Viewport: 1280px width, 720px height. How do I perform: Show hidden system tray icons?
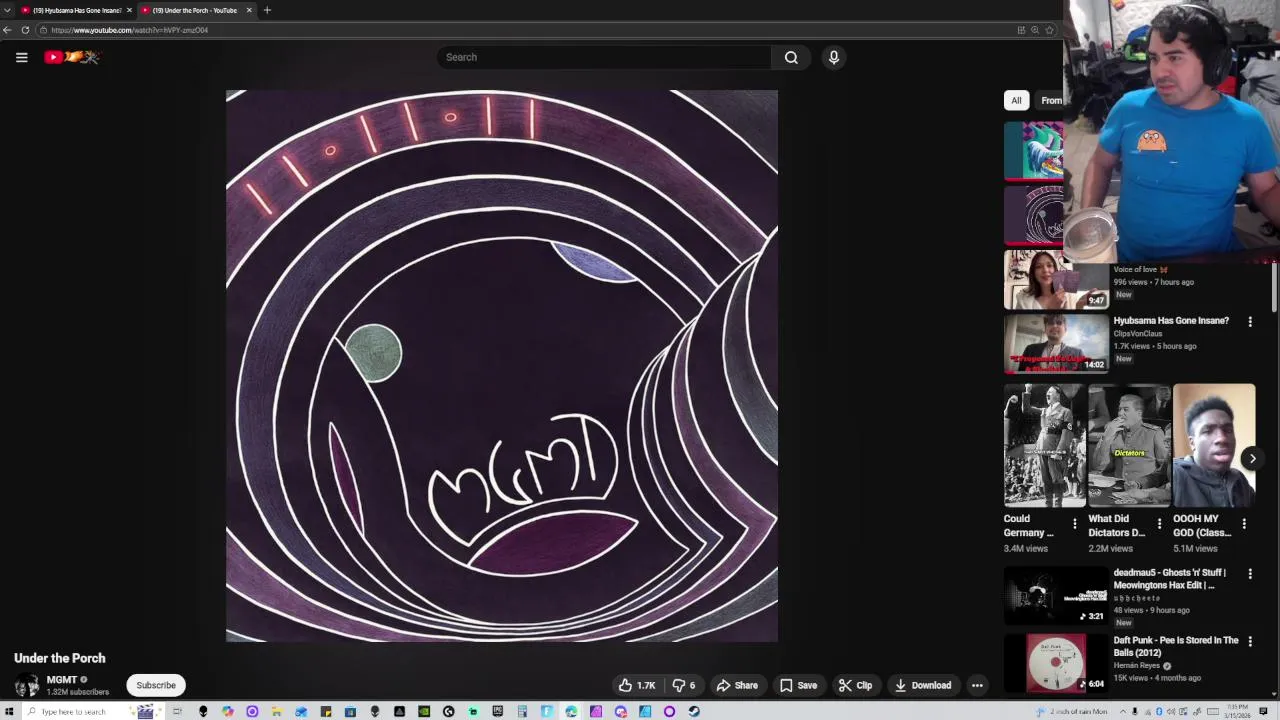[x=1123, y=711]
